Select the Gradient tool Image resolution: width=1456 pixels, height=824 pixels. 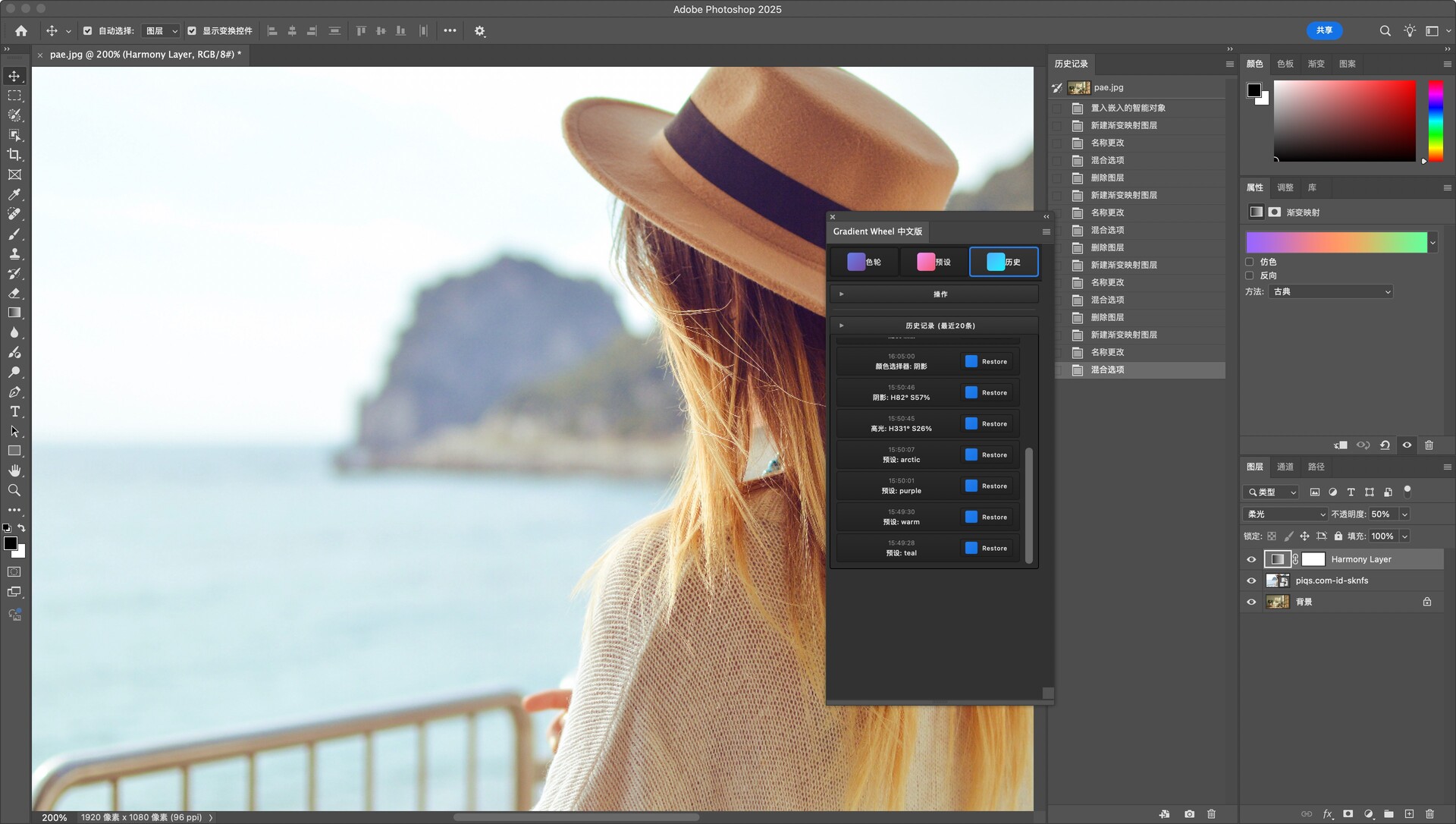point(14,313)
